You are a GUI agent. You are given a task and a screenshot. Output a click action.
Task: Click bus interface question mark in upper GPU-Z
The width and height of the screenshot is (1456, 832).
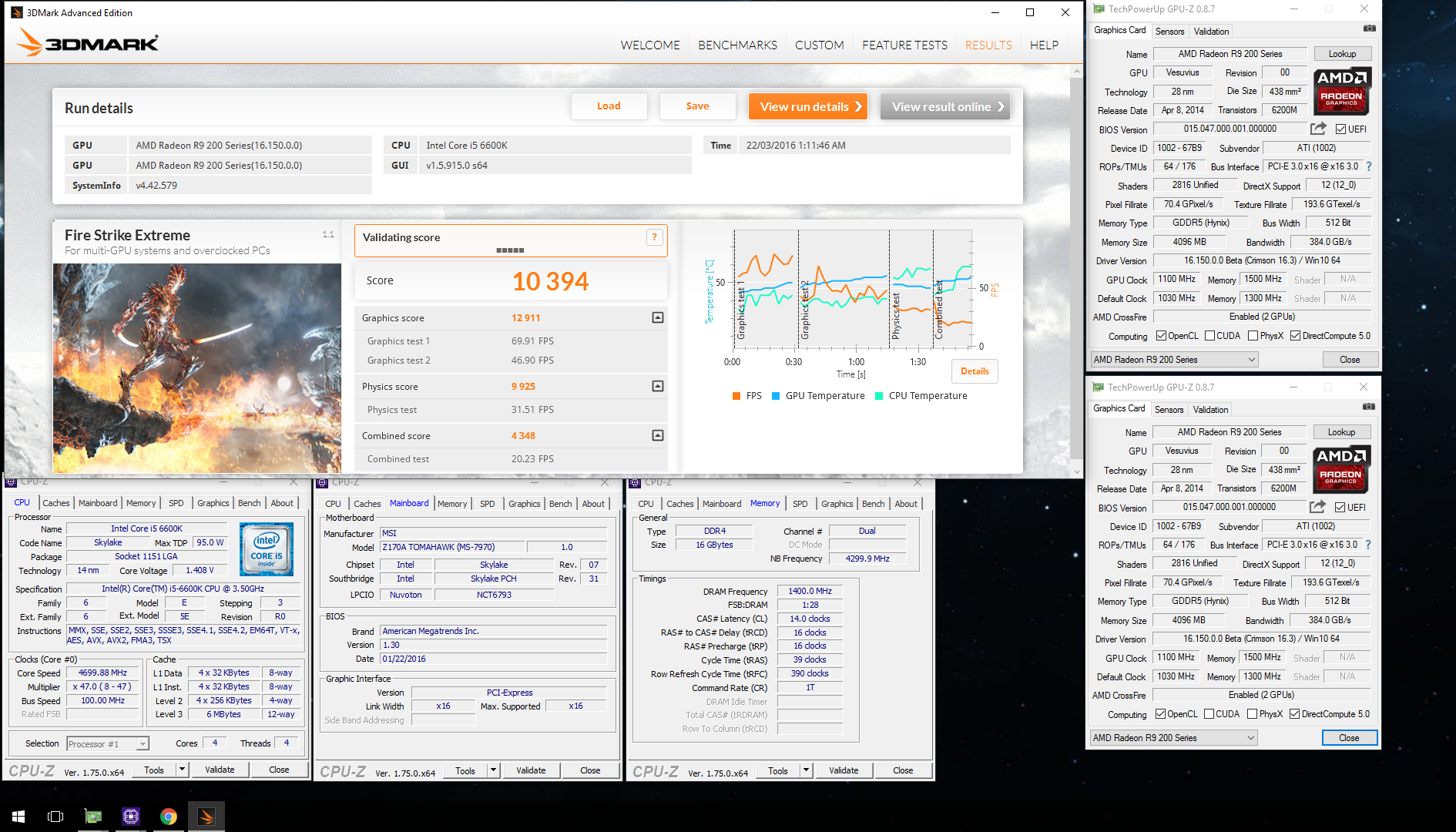(x=1369, y=166)
